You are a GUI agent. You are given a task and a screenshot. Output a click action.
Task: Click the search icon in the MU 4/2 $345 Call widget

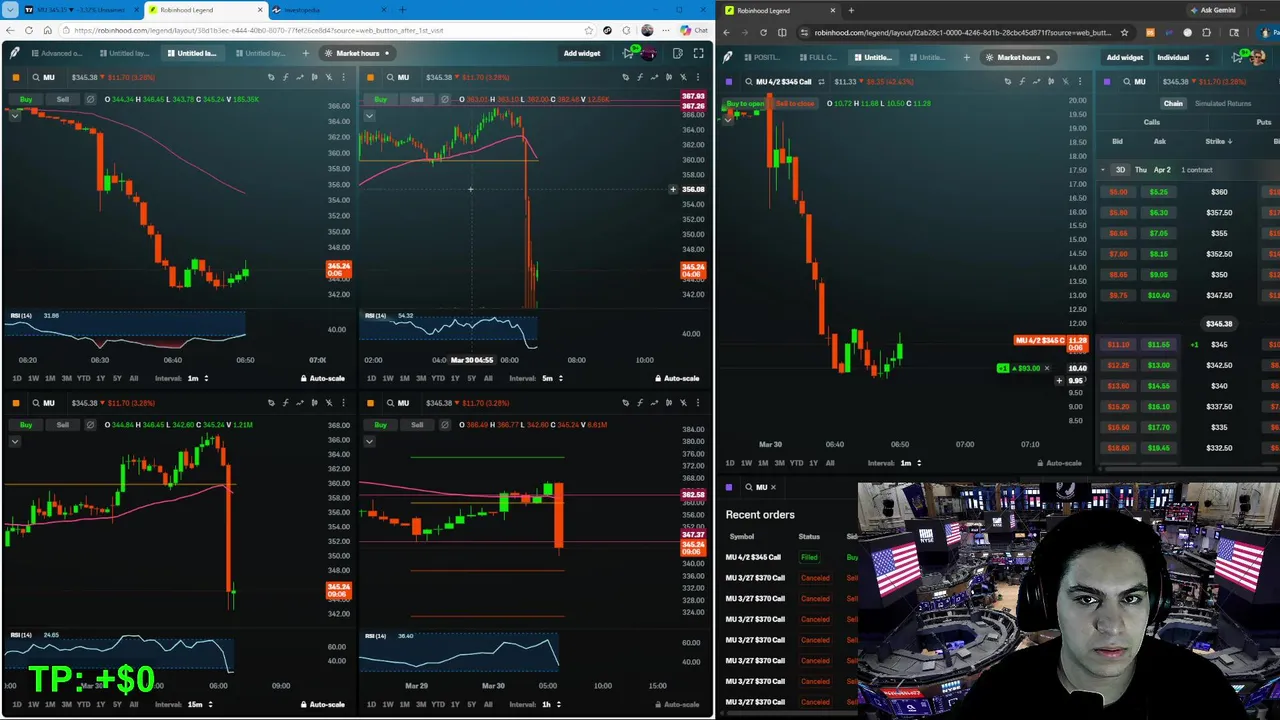pyautogui.click(x=748, y=81)
